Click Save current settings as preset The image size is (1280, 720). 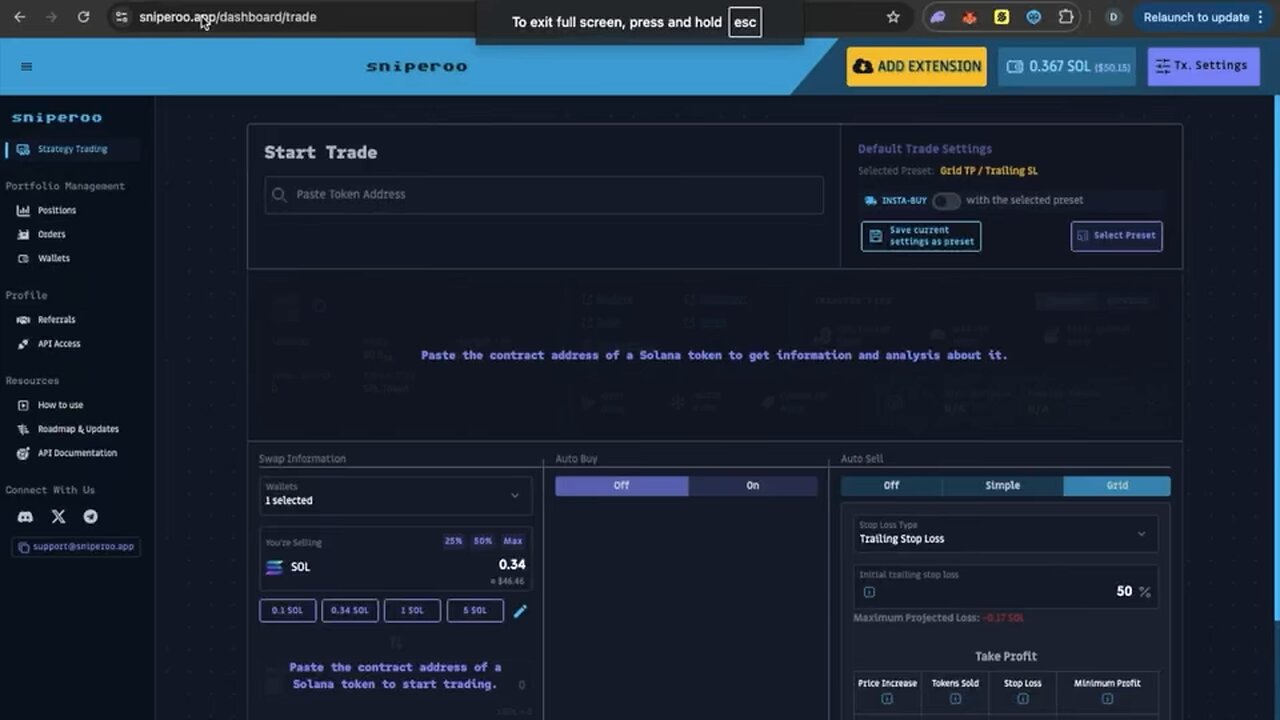pos(921,236)
